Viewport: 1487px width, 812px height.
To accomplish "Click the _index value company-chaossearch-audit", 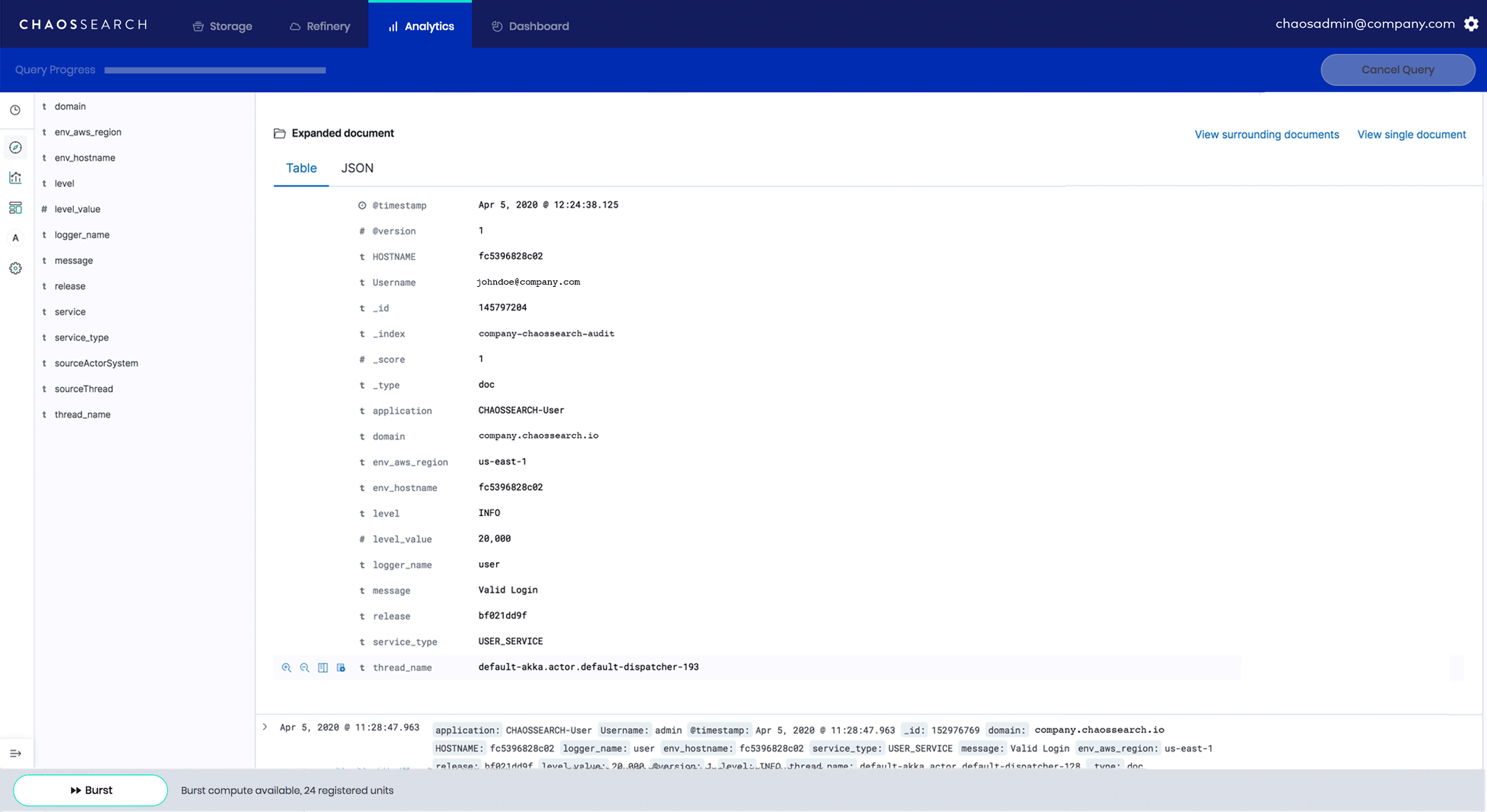I will (546, 333).
